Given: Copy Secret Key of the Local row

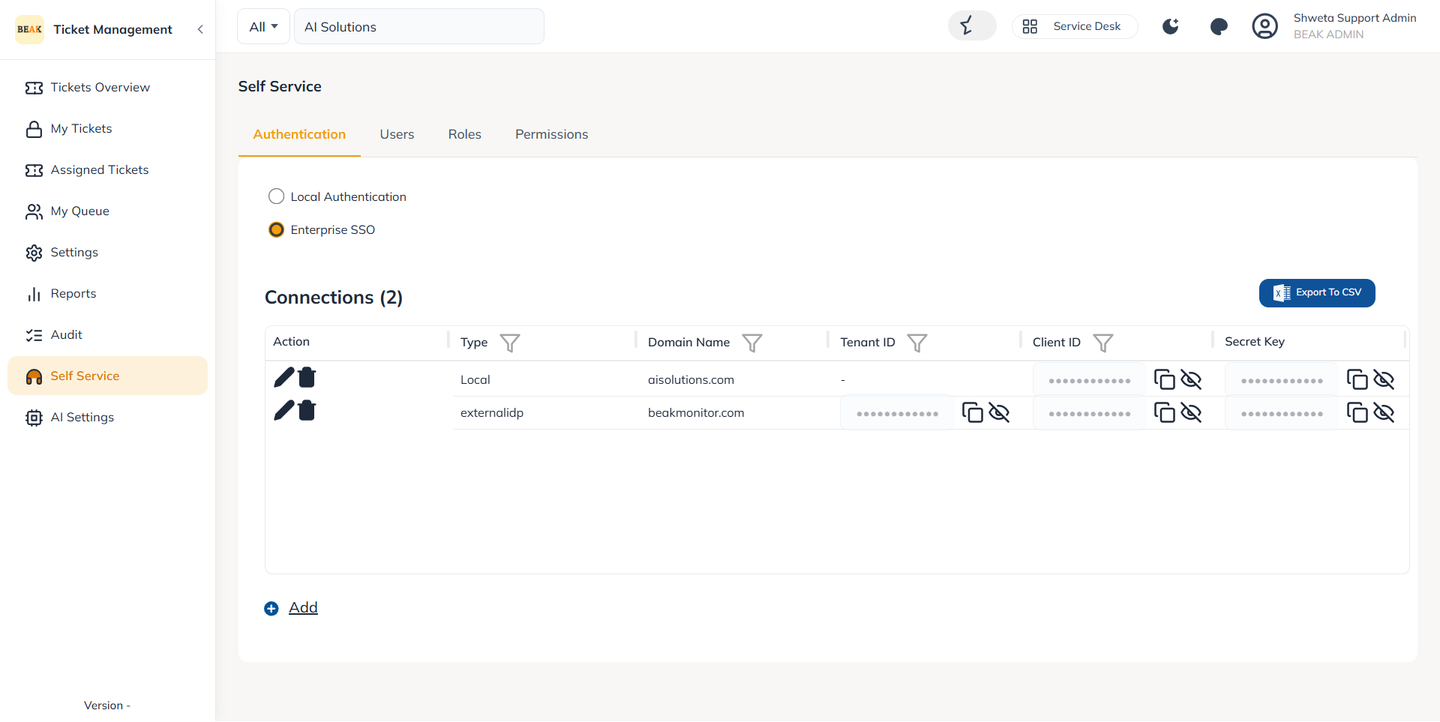Looking at the screenshot, I should [1357, 379].
